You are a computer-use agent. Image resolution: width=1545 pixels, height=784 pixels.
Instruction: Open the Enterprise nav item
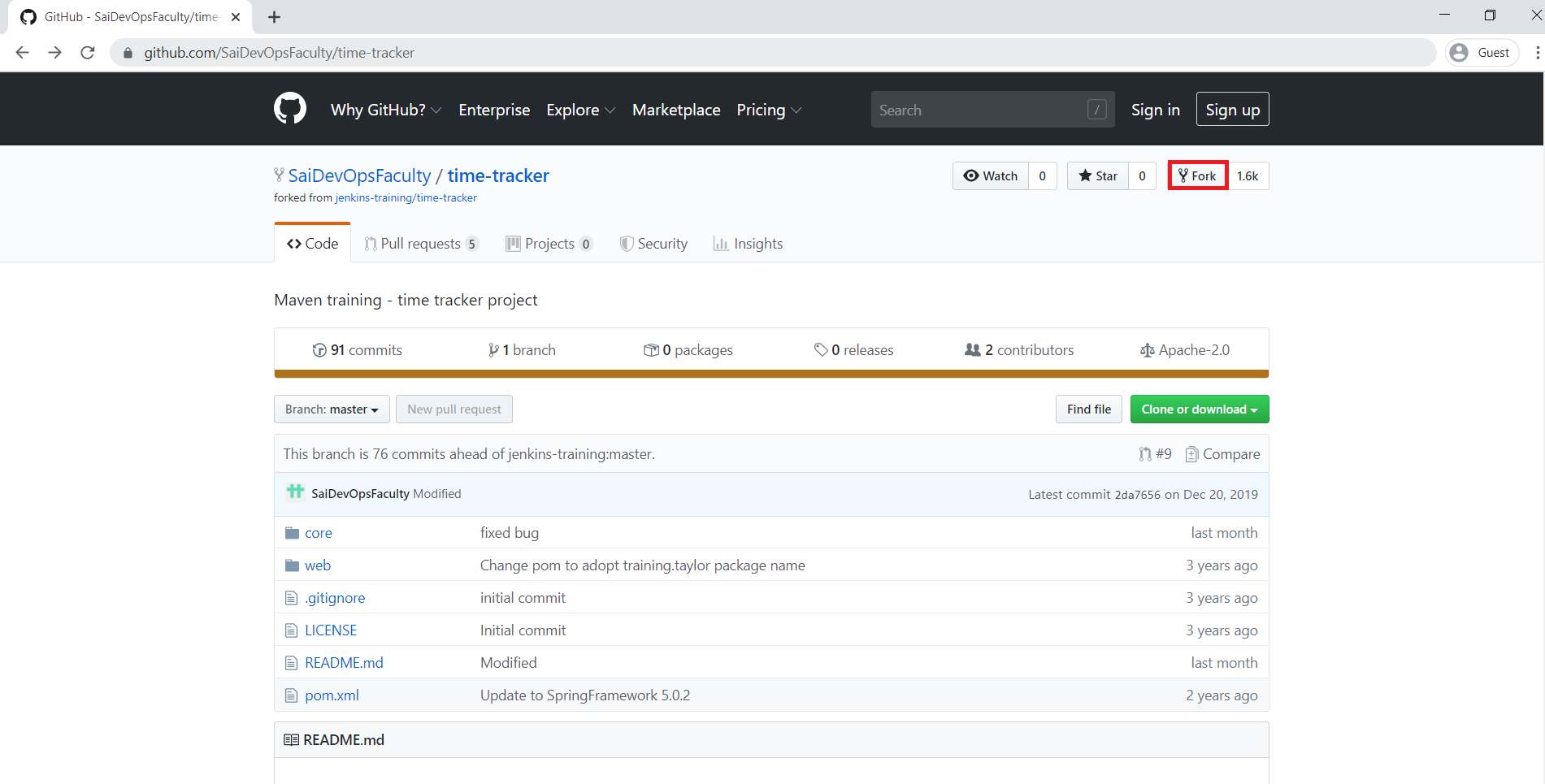494,110
